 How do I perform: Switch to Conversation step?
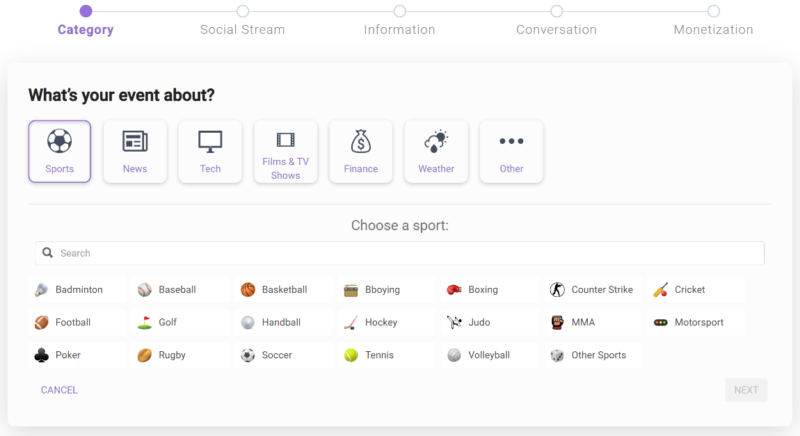pyautogui.click(x=557, y=20)
